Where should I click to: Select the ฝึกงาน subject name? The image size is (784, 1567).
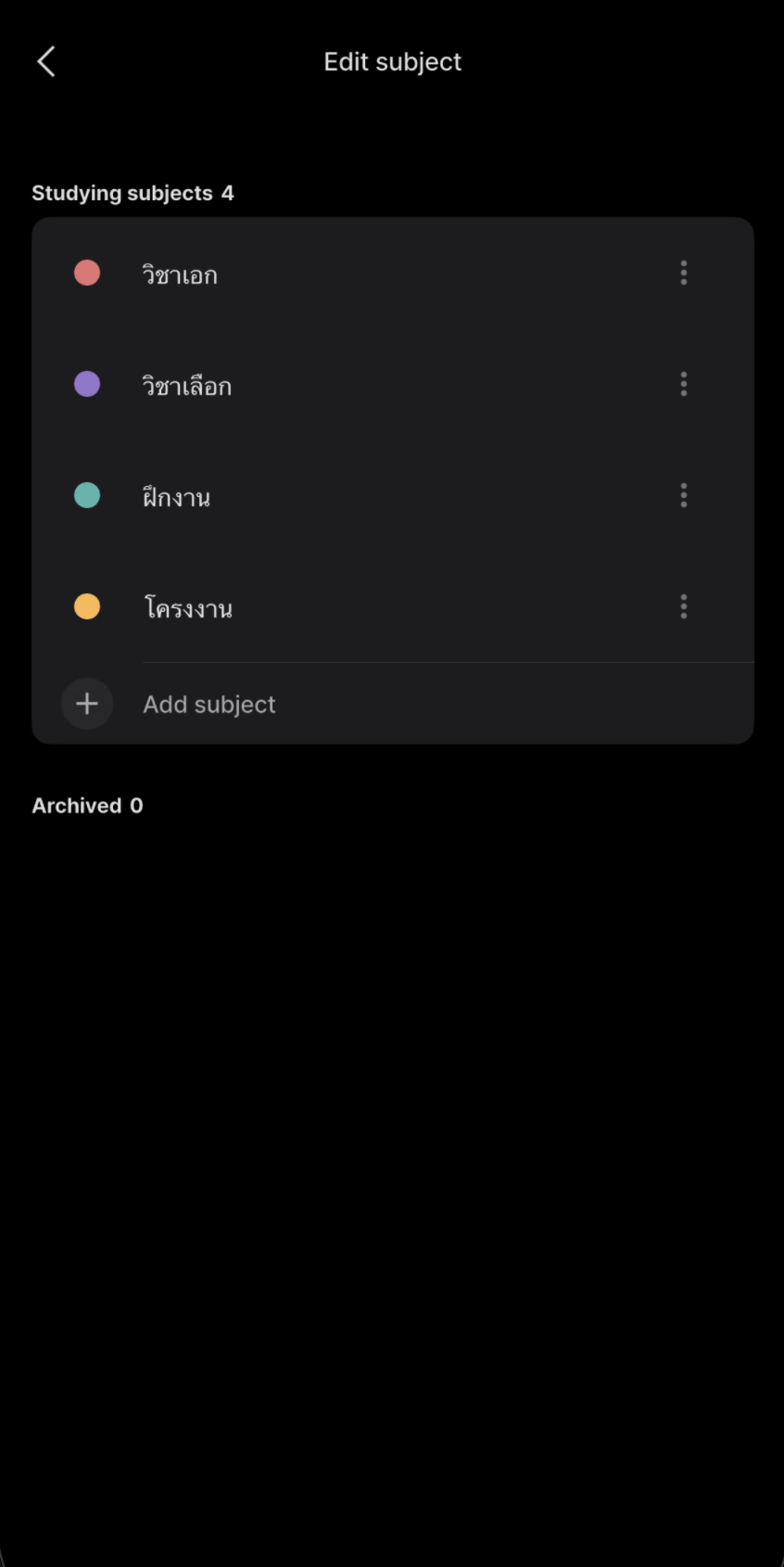pos(176,497)
